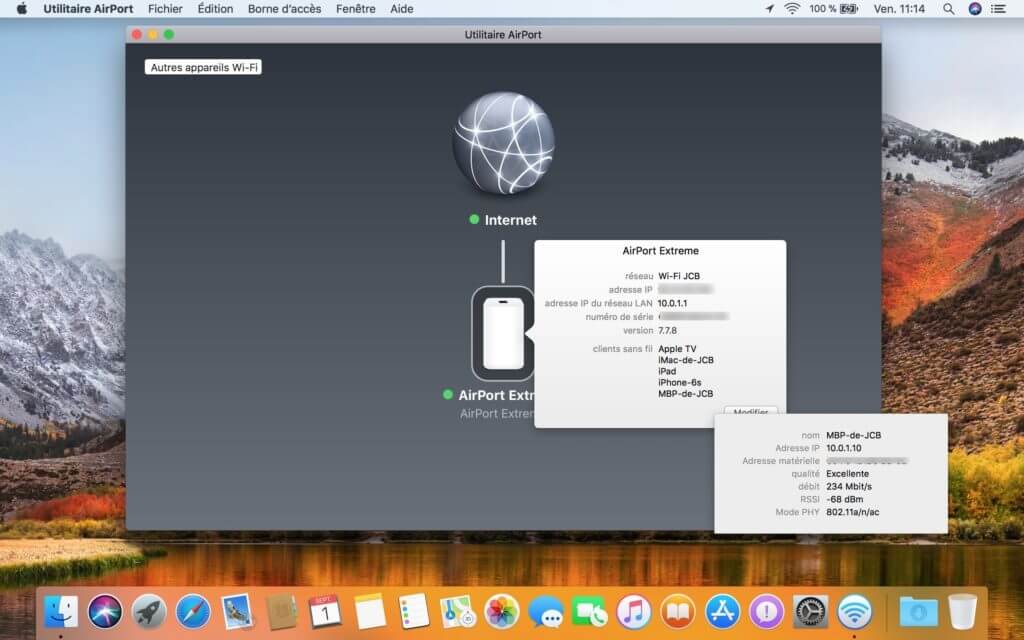1024x640 pixels.
Task: Click the Internet globe icon
Action: (504, 143)
